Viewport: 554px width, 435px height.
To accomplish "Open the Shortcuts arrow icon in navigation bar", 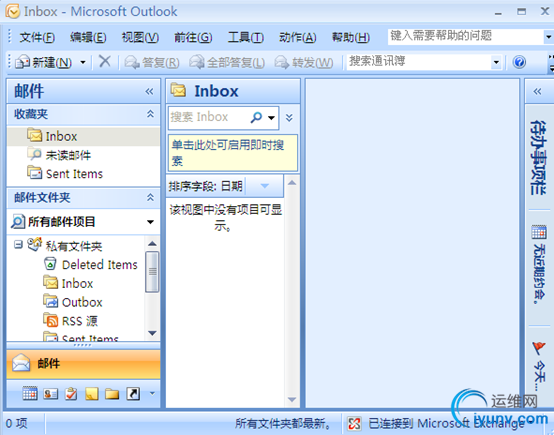I will click(133, 394).
